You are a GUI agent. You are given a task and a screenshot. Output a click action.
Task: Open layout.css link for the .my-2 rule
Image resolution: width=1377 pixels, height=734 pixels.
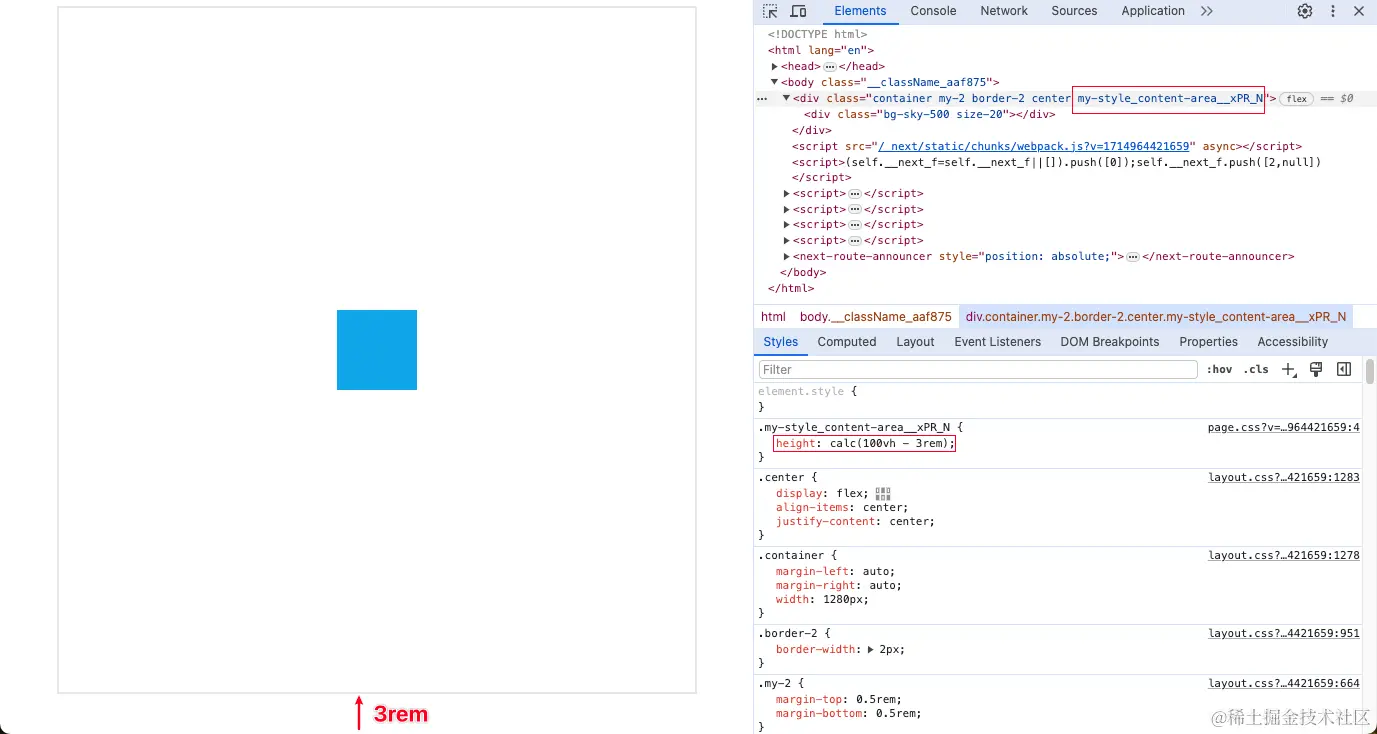point(1284,684)
